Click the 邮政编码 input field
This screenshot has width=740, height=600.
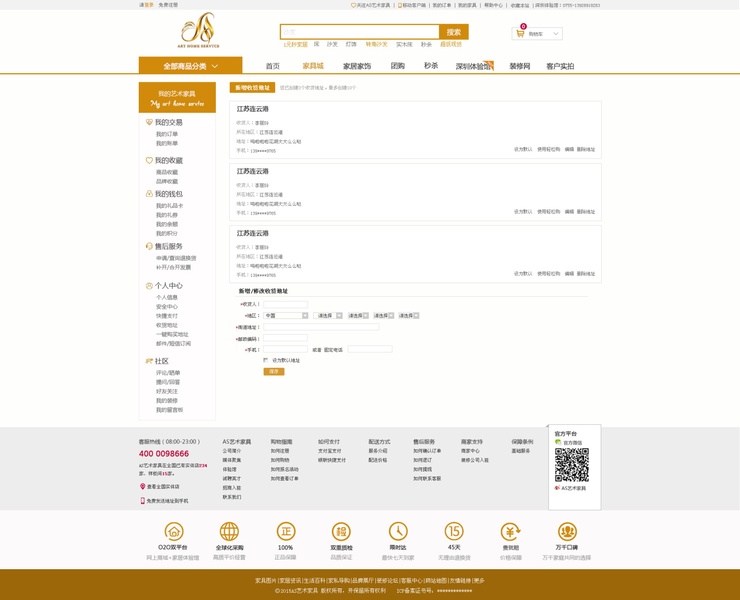(x=286, y=338)
